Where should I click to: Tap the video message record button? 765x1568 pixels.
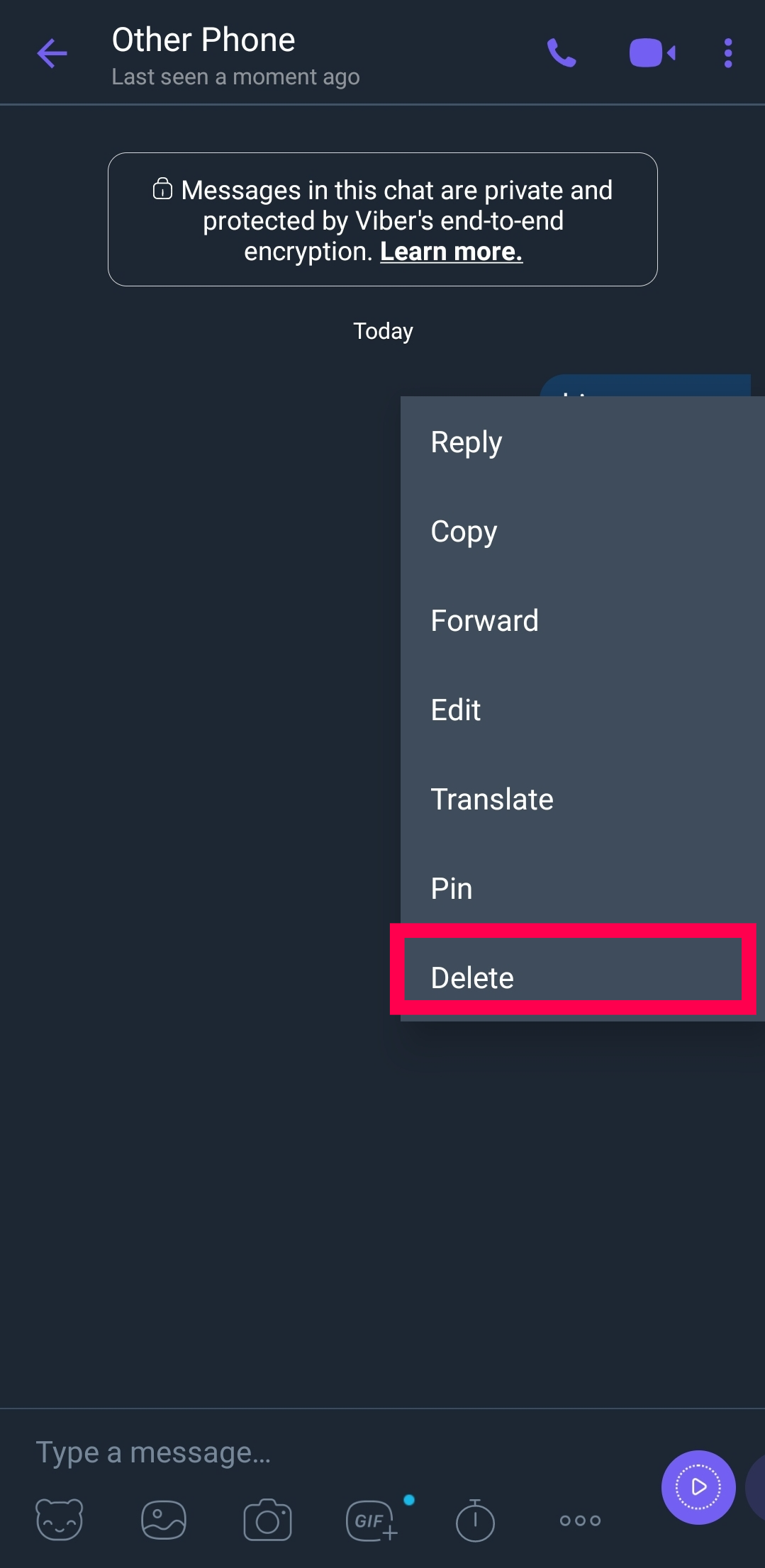tap(698, 1487)
